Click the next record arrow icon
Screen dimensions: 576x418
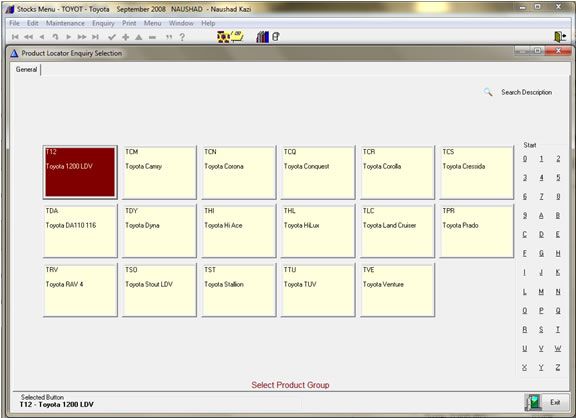click(x=68, y=37)
